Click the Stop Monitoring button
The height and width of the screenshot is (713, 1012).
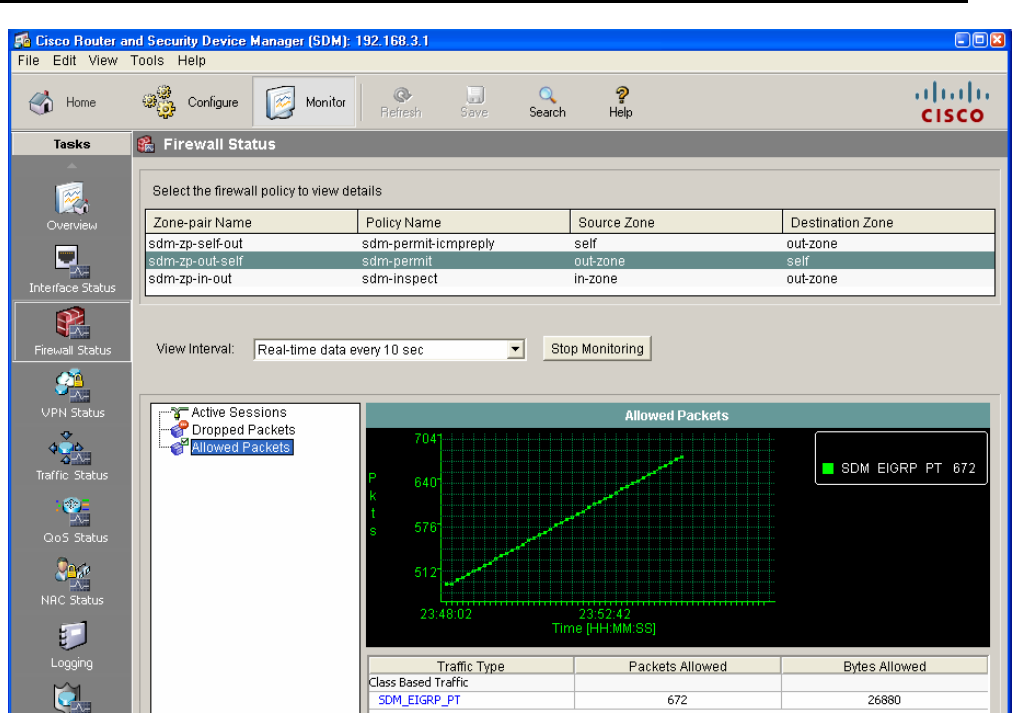coord(597,348)
